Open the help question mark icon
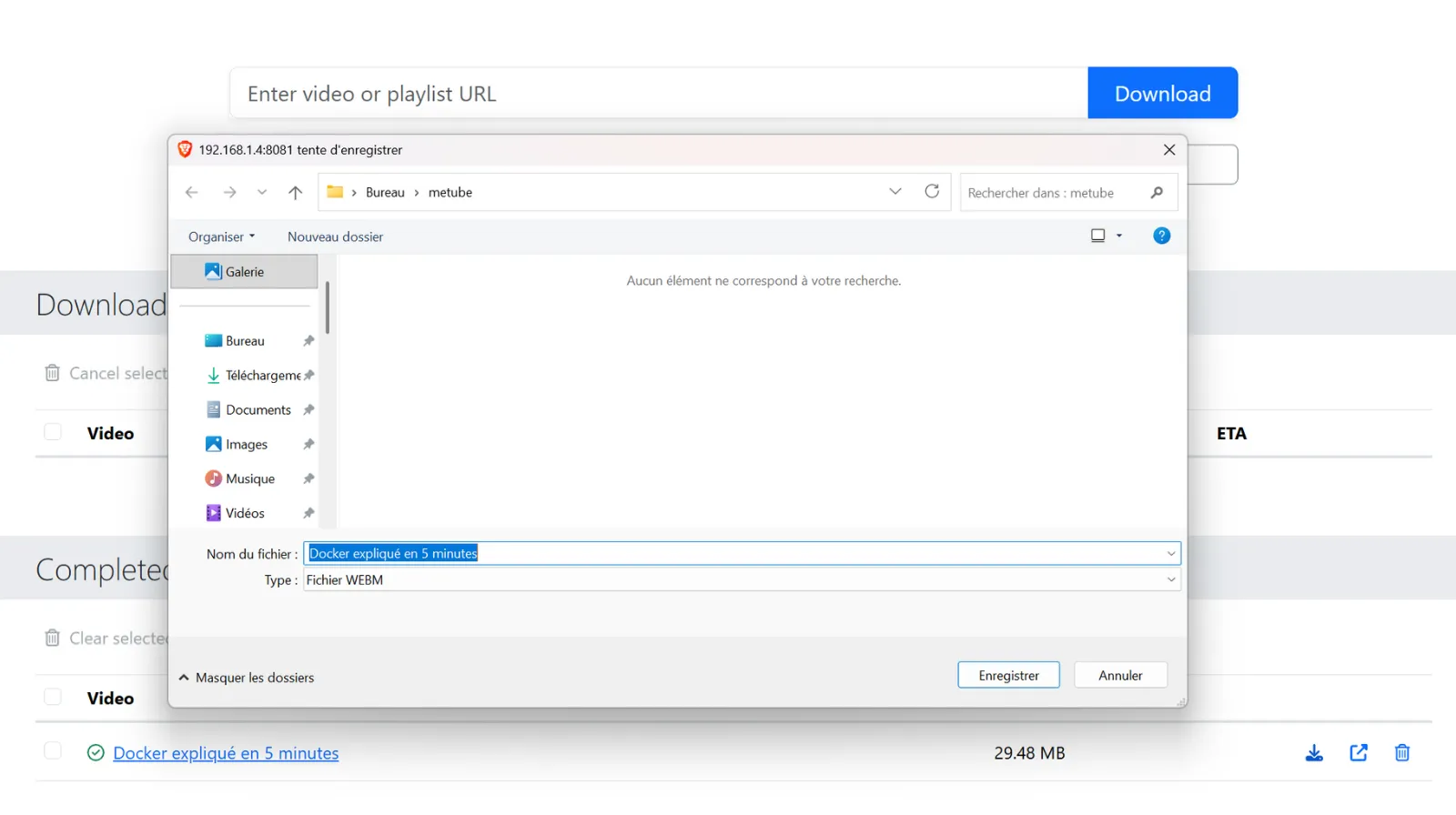The height and width of the screenshot is (815, 1456). point(1161,236)
